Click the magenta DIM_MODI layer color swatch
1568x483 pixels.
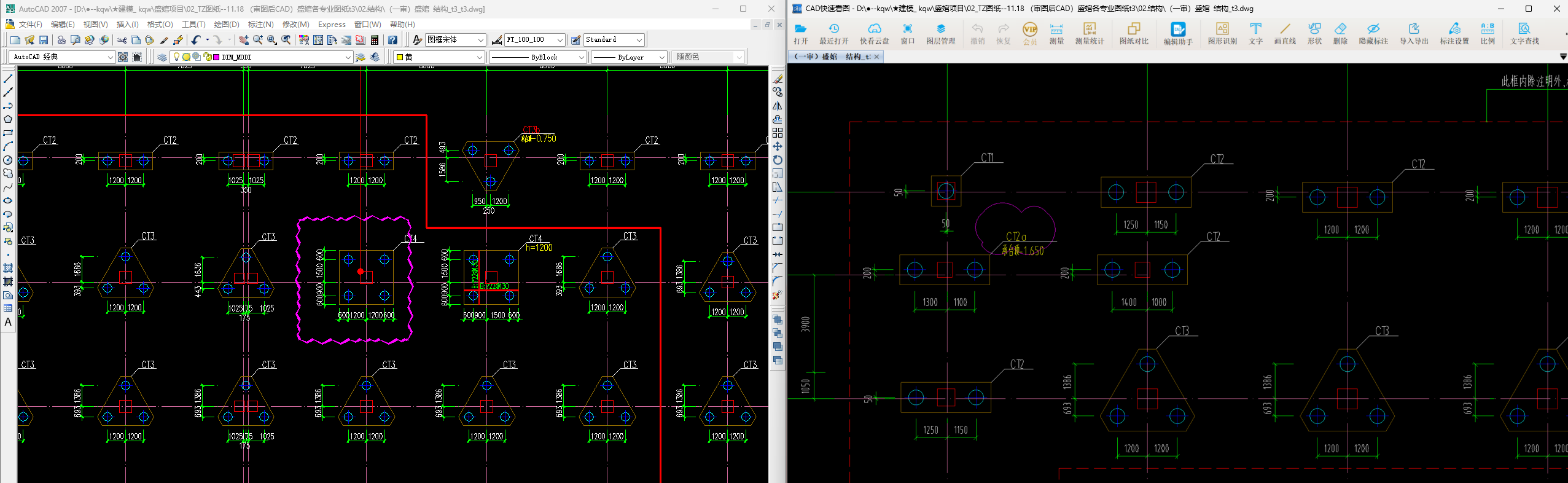tap(216, 57)
